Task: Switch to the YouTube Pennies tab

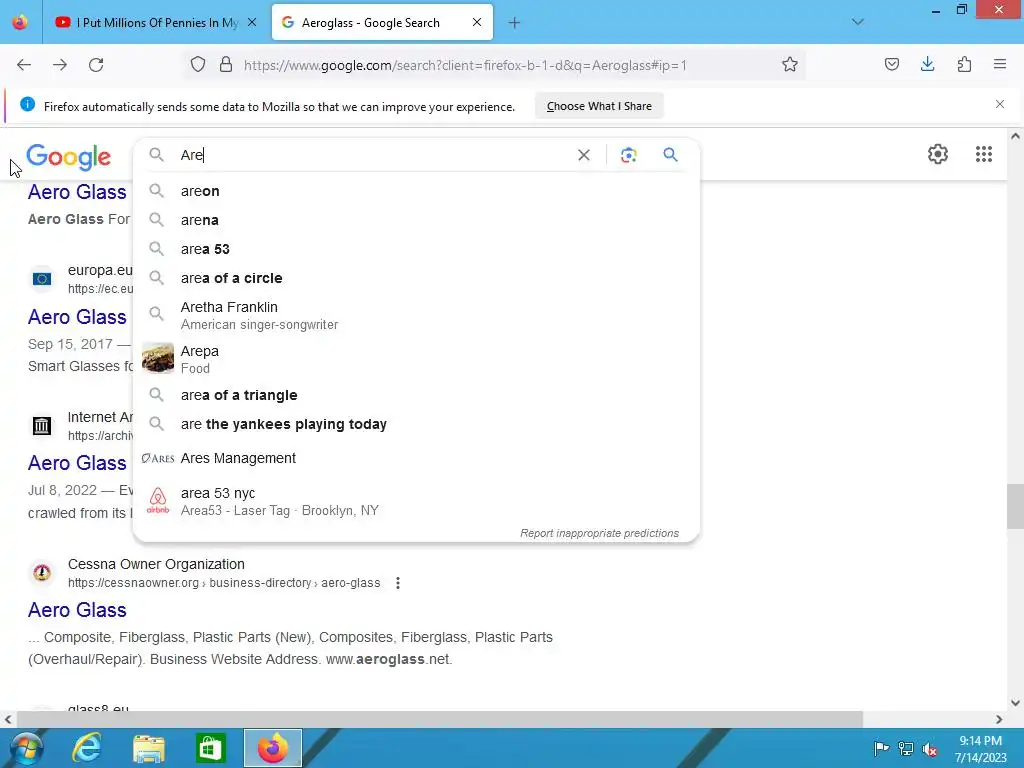Action: [155, 23]
